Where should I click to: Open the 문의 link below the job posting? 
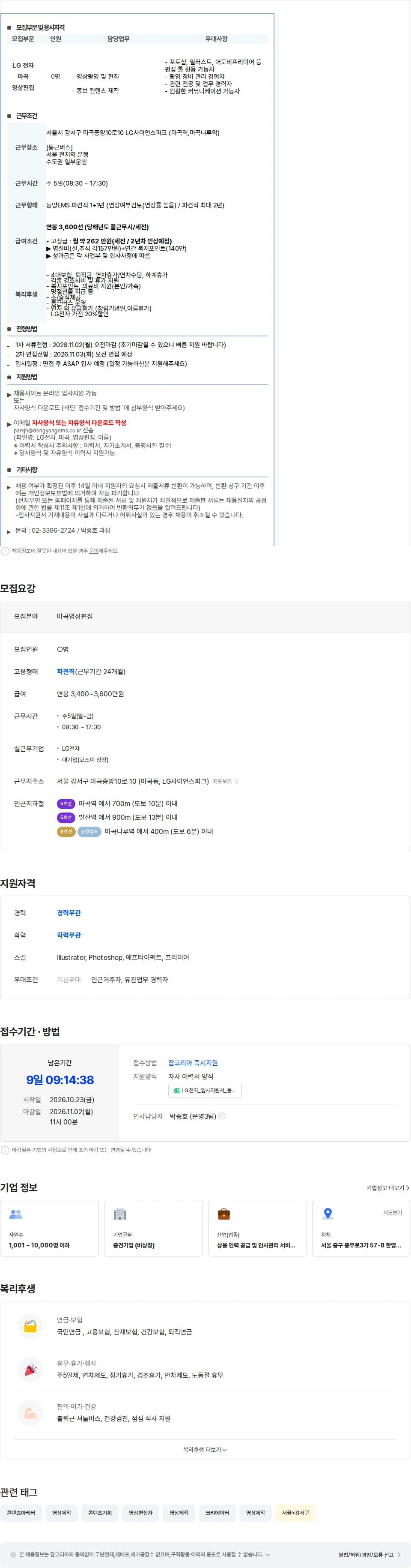pos(94,551)
